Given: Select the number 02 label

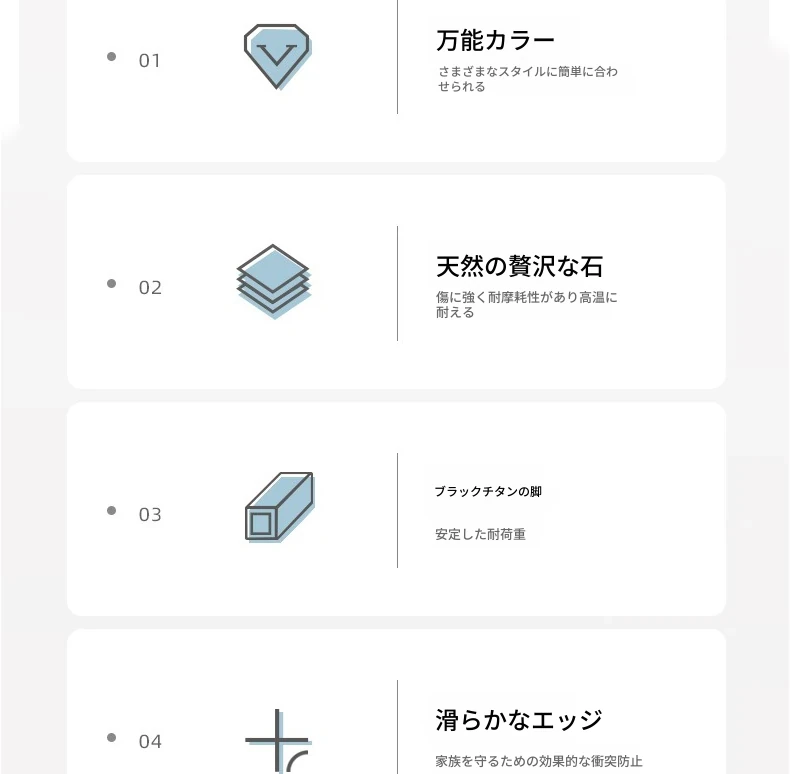Looking at the screenshot, I should pyautogui.click(x=150, y=288).
